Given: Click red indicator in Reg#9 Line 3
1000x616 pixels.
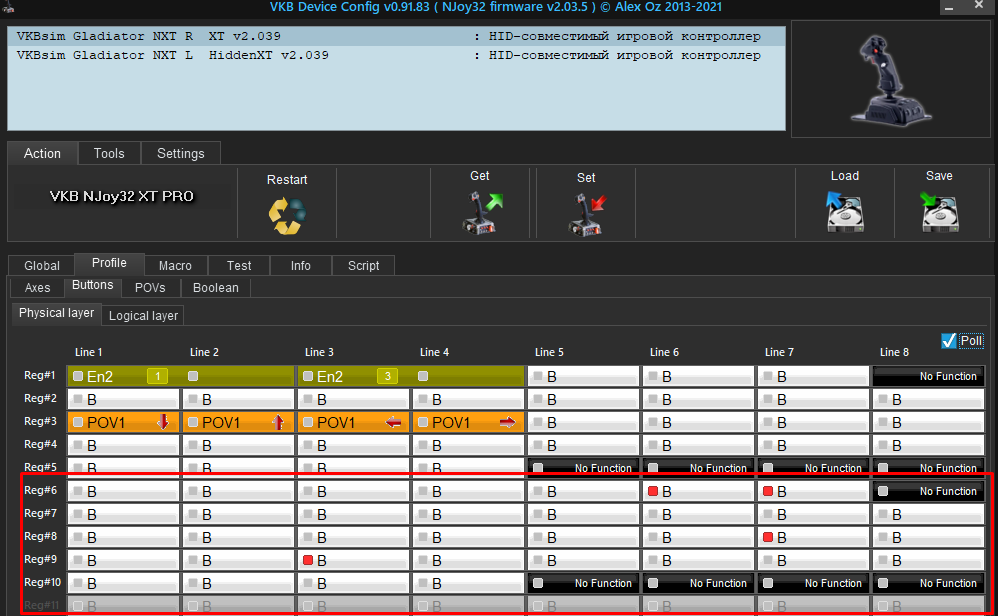Looking at the screenshot, I should click(x=308, y=560).
